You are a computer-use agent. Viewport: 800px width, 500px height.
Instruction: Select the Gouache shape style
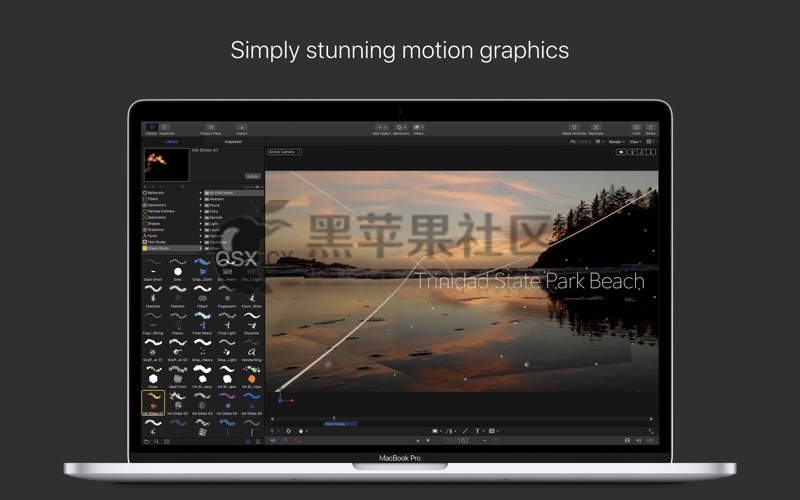coord(252,323)
